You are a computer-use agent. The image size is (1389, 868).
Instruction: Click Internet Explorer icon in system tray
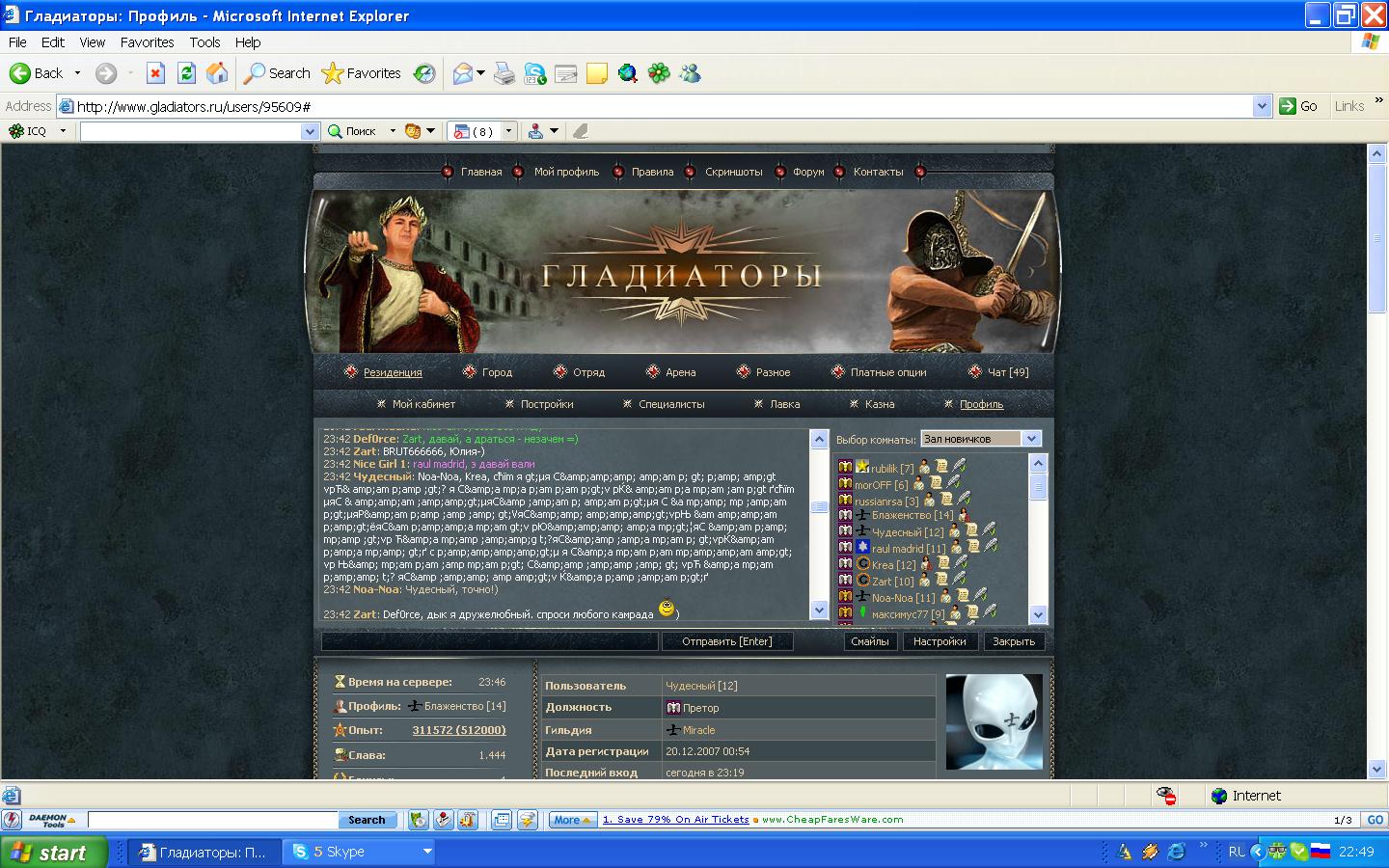1176,852
